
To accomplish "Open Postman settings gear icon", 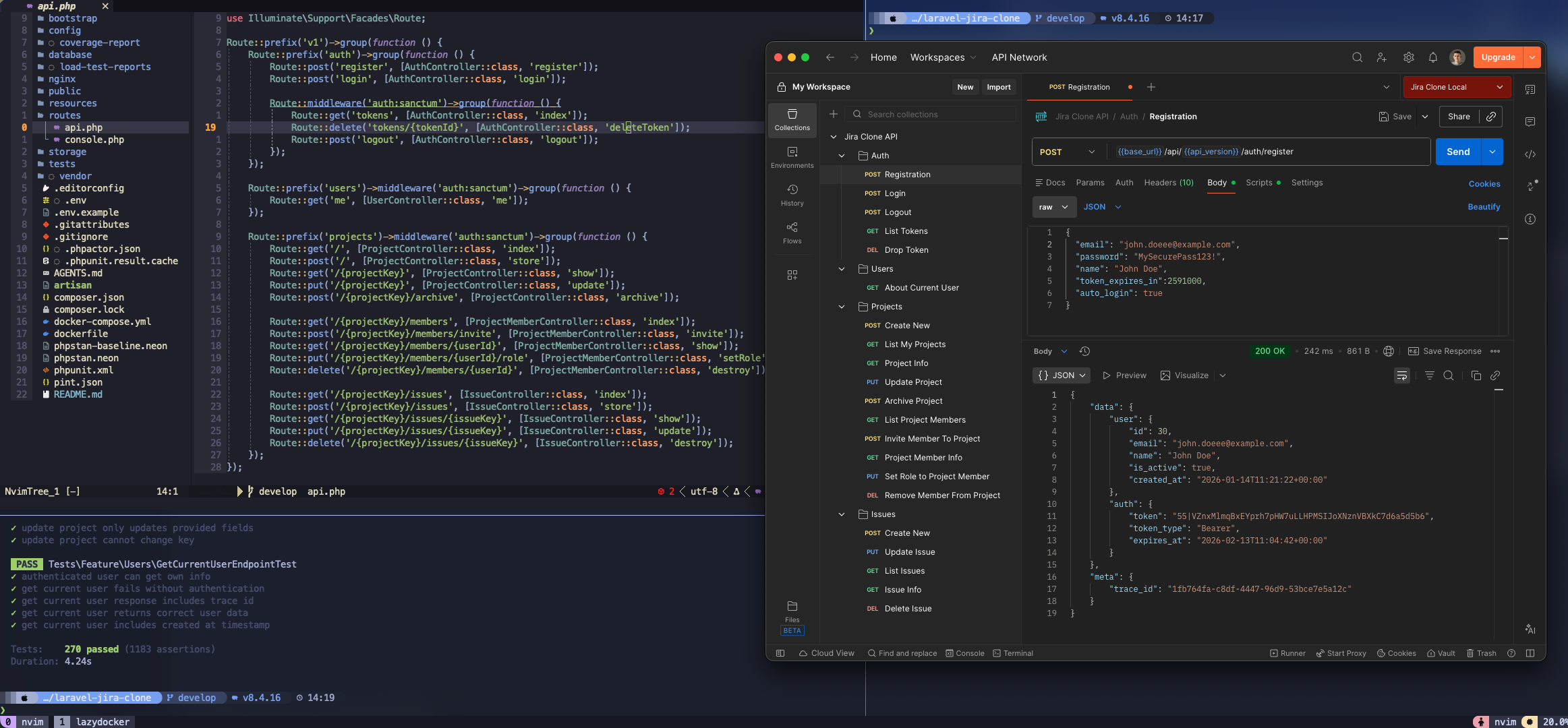I will 1408,57.
